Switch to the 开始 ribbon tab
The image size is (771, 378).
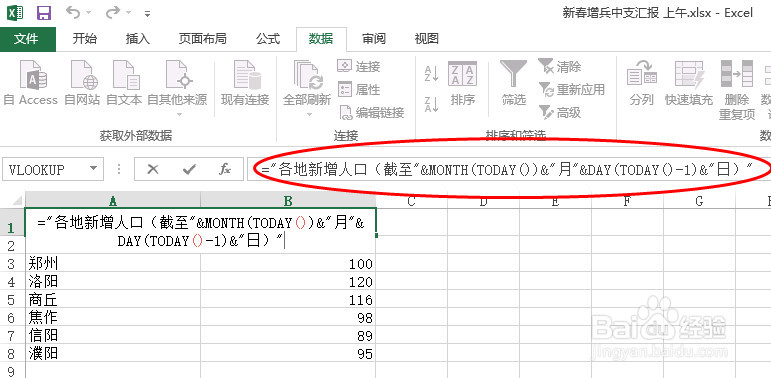(85, 39)
